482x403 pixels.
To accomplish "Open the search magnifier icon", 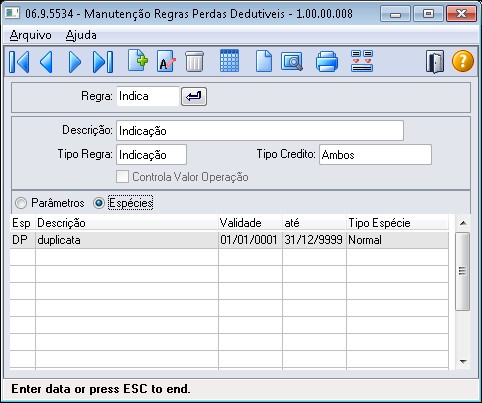I will point(292,61).
